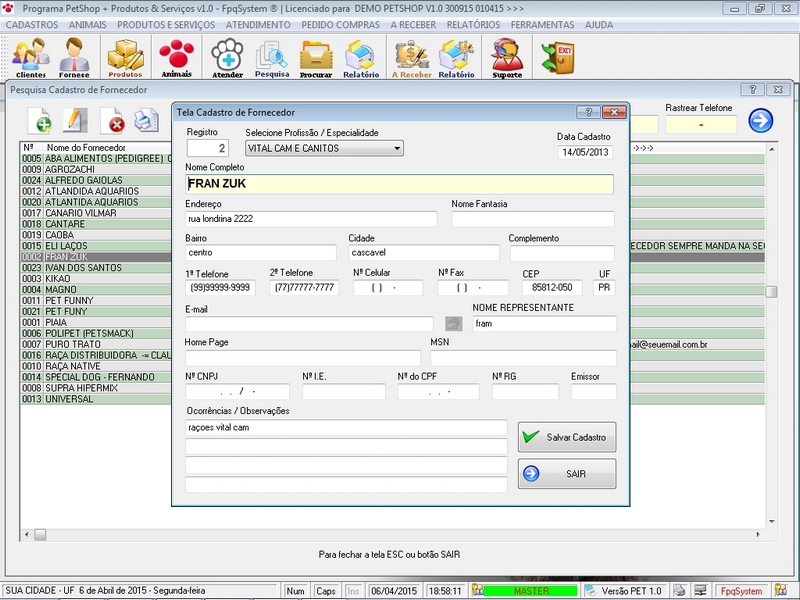Click the Produtos toolbar icon
The image size is (800, 600).
(126, 56)
